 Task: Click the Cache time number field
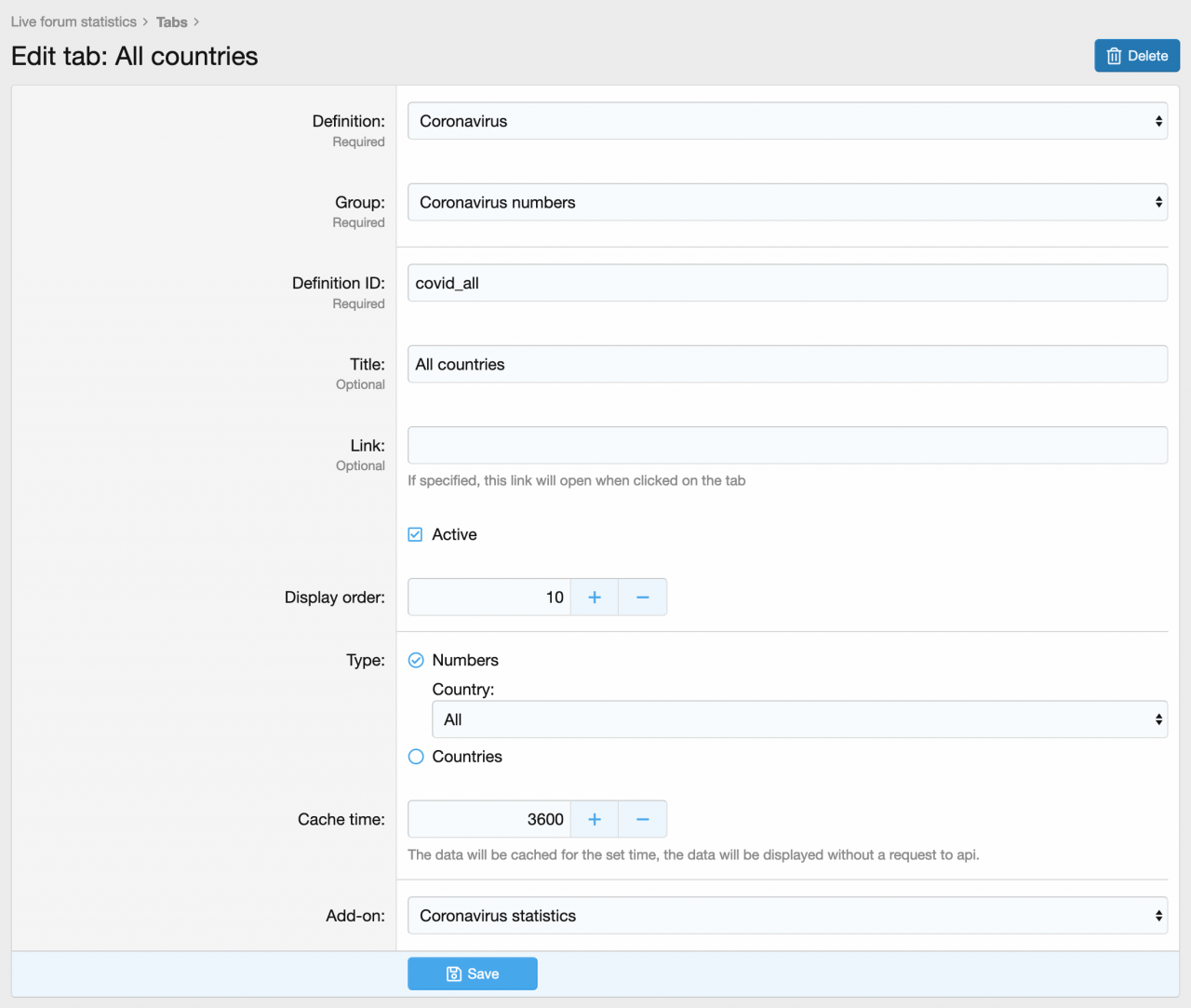[489, 820]
